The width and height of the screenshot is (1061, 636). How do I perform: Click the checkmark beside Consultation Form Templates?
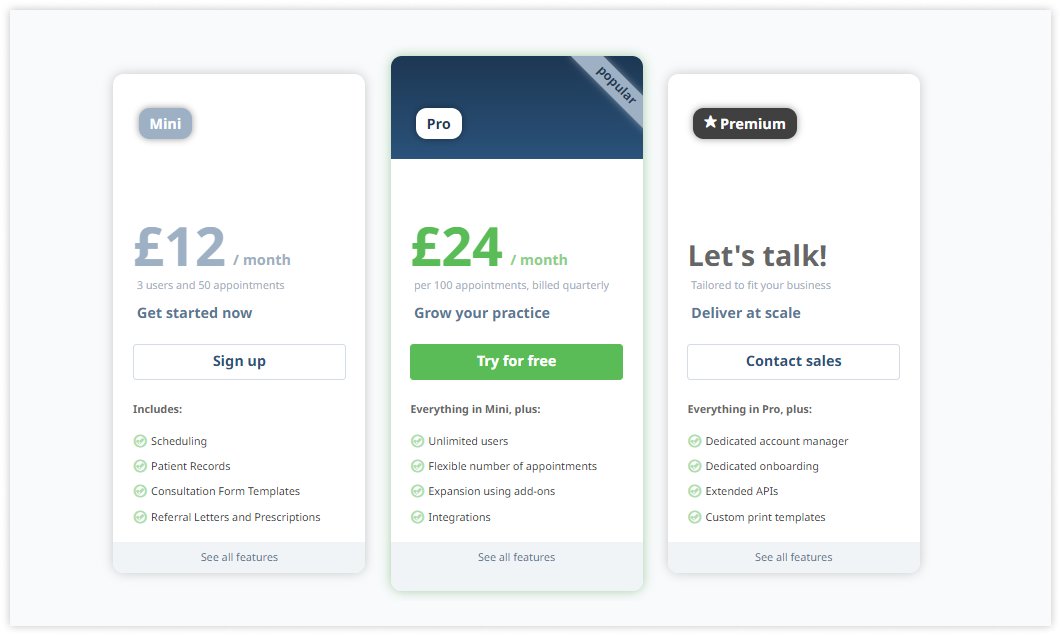140,491
